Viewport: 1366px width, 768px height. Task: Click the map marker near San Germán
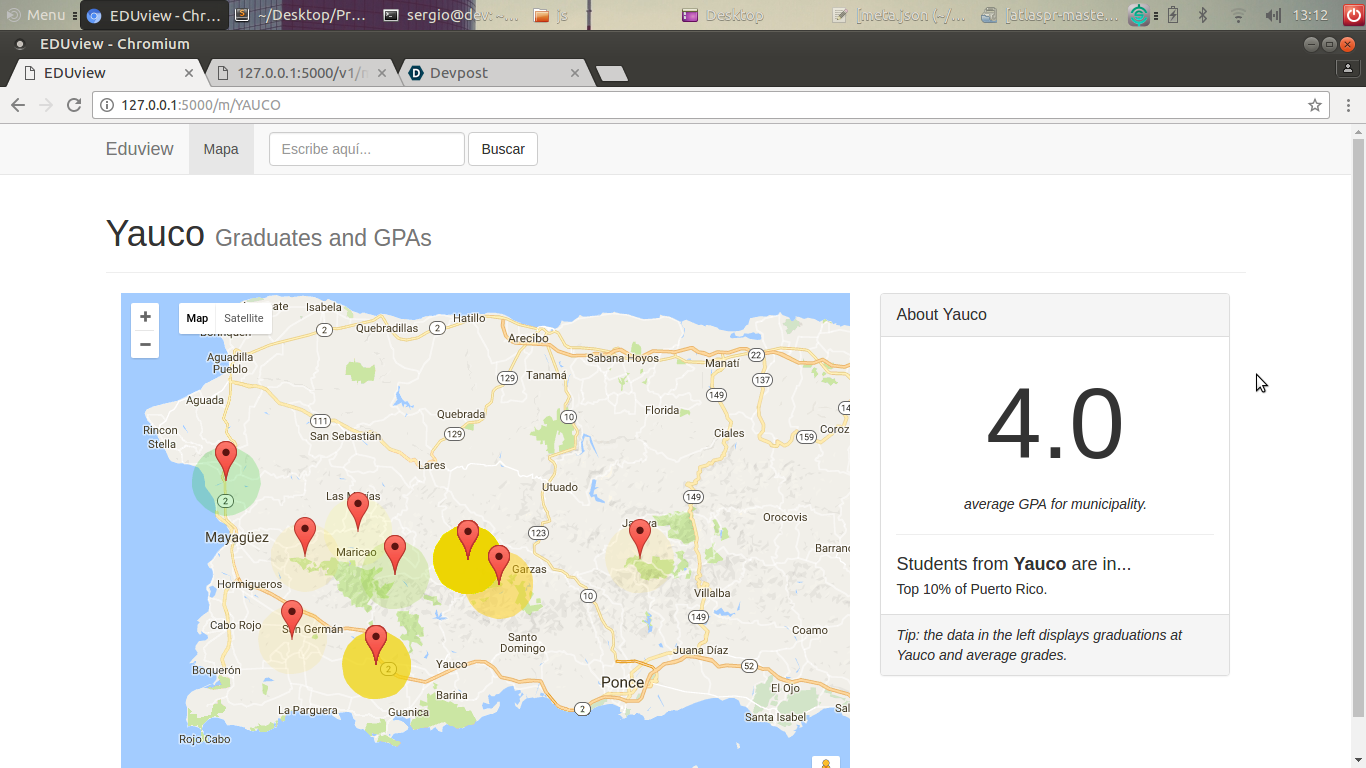click(292, 619)
